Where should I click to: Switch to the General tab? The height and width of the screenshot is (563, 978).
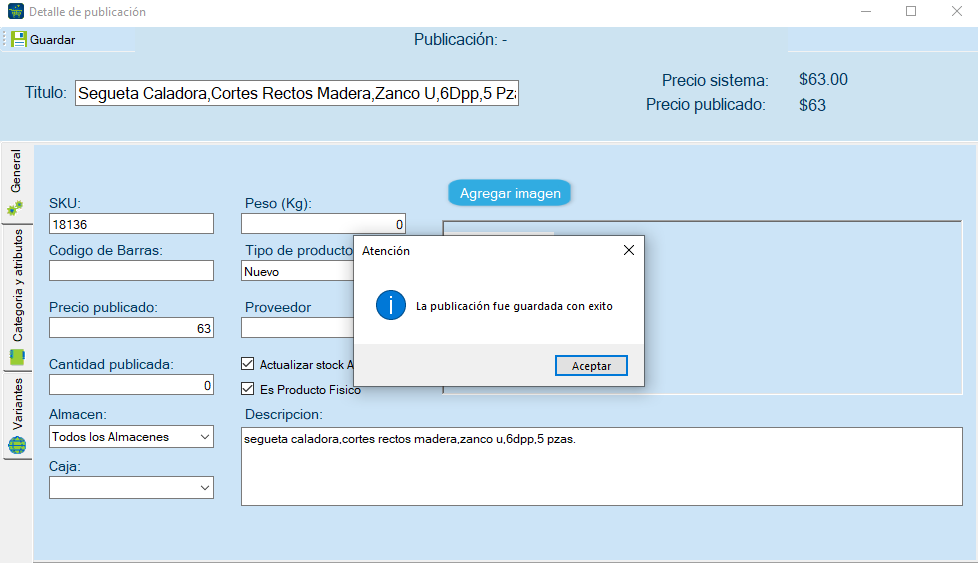[17, 183]
